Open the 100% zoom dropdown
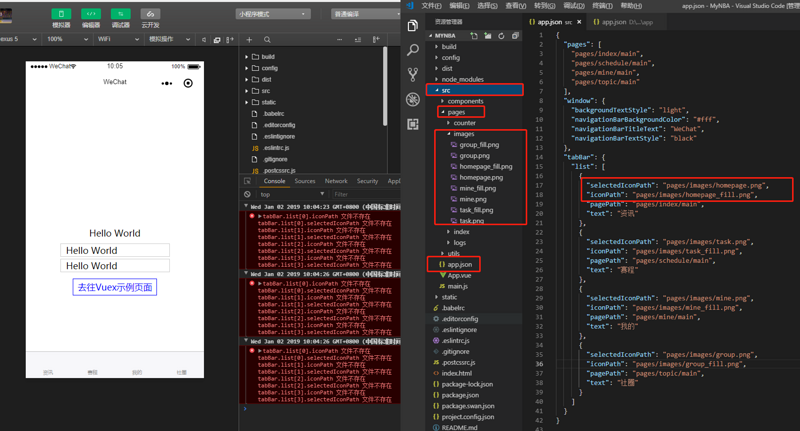The width and height of the screenshot is (800, 431). 67,39
